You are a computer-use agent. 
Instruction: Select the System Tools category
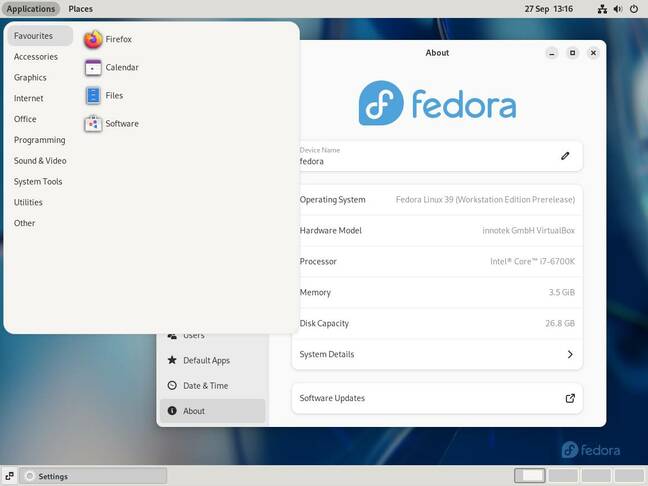point(40,181)
